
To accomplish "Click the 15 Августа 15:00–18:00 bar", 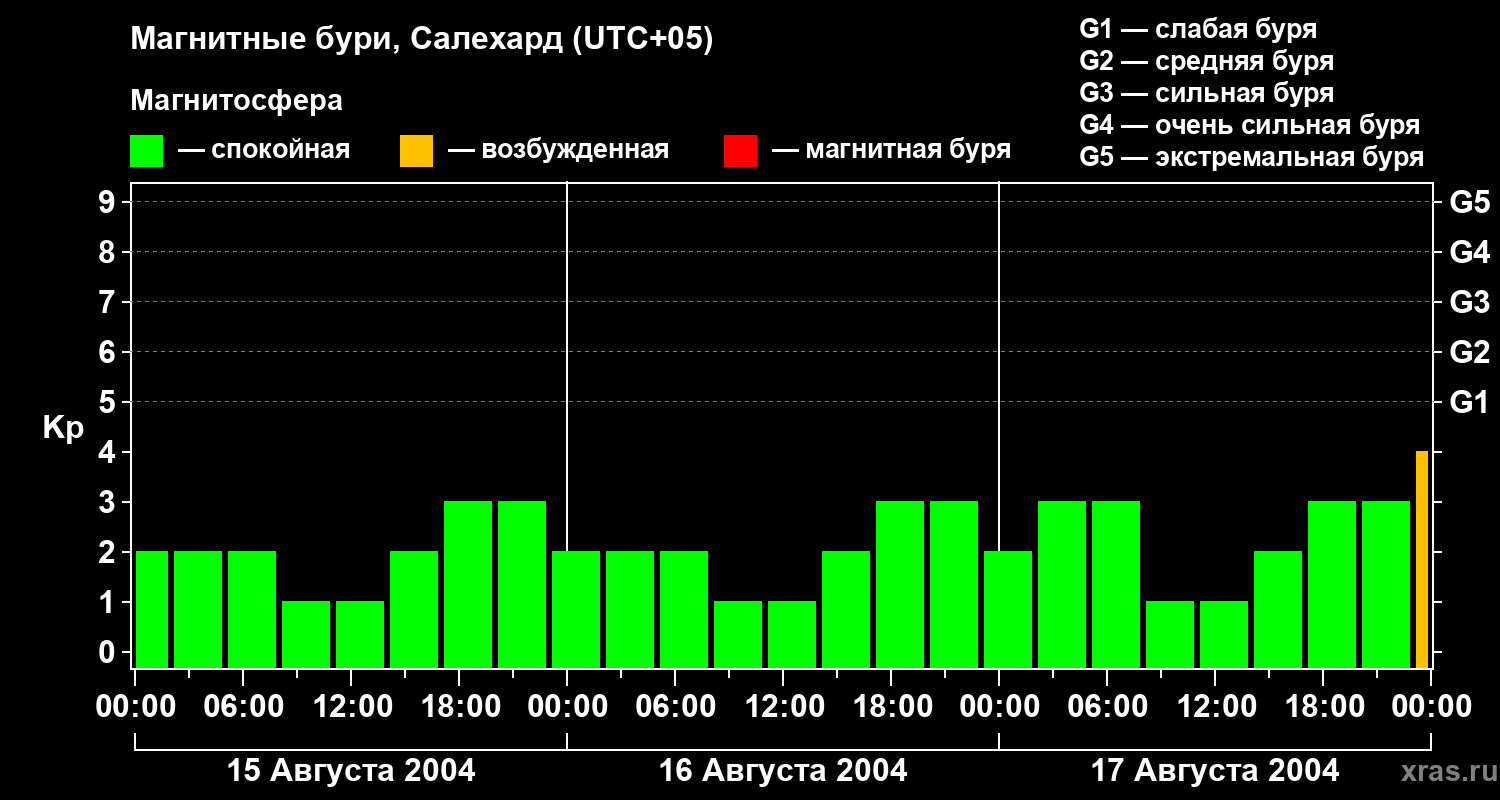I will click(x=414, y=609).
